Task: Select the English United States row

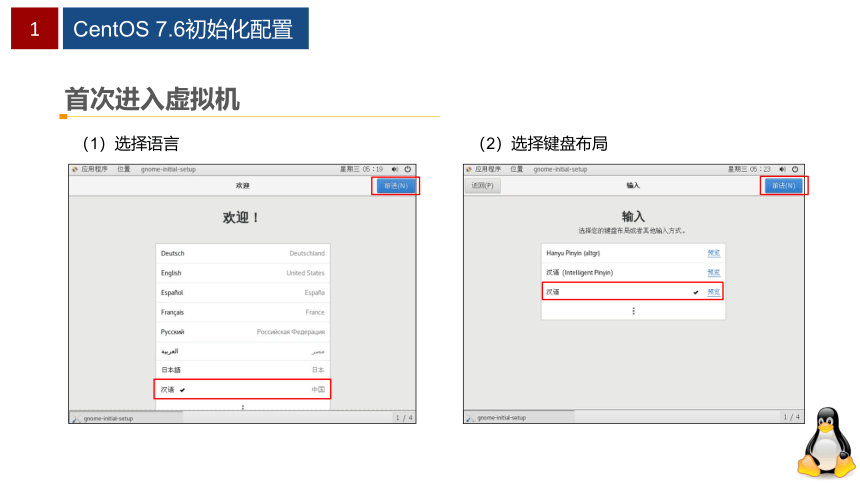Action: point(243,273)
